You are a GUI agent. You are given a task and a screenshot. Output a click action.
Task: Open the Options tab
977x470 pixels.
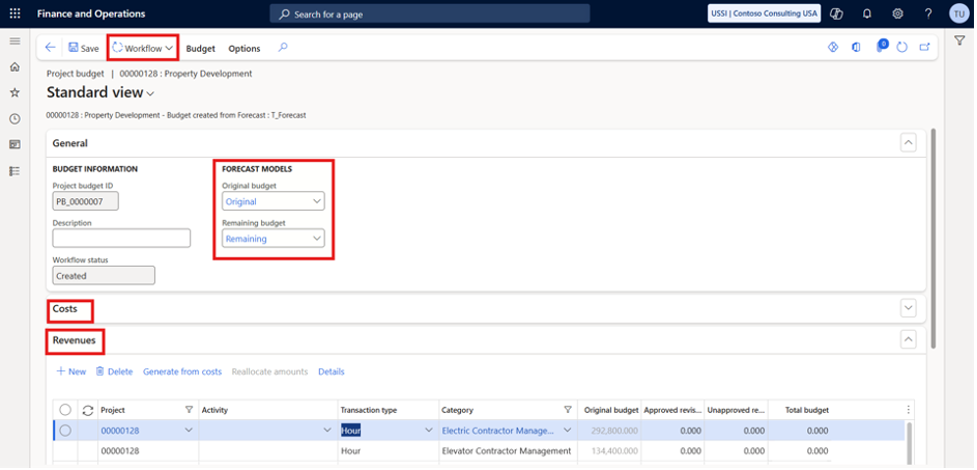[244, 48]
